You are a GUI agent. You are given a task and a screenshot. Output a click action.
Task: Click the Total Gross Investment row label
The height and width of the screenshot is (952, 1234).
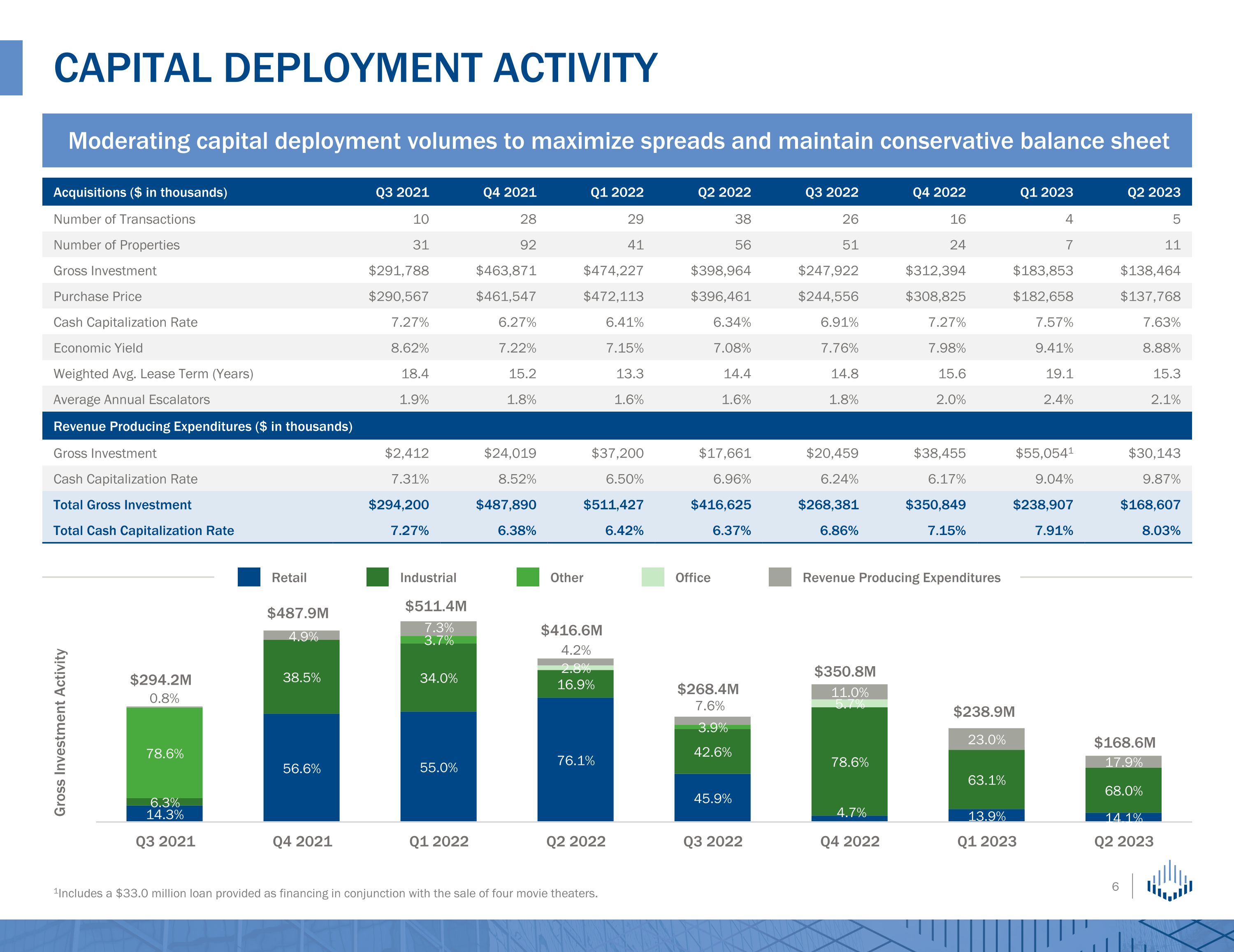click(122, 505)
